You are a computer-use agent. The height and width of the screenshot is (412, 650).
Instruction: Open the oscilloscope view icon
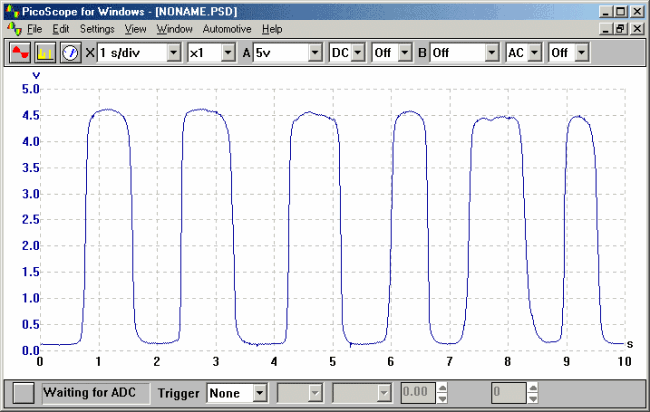point(20,52)
